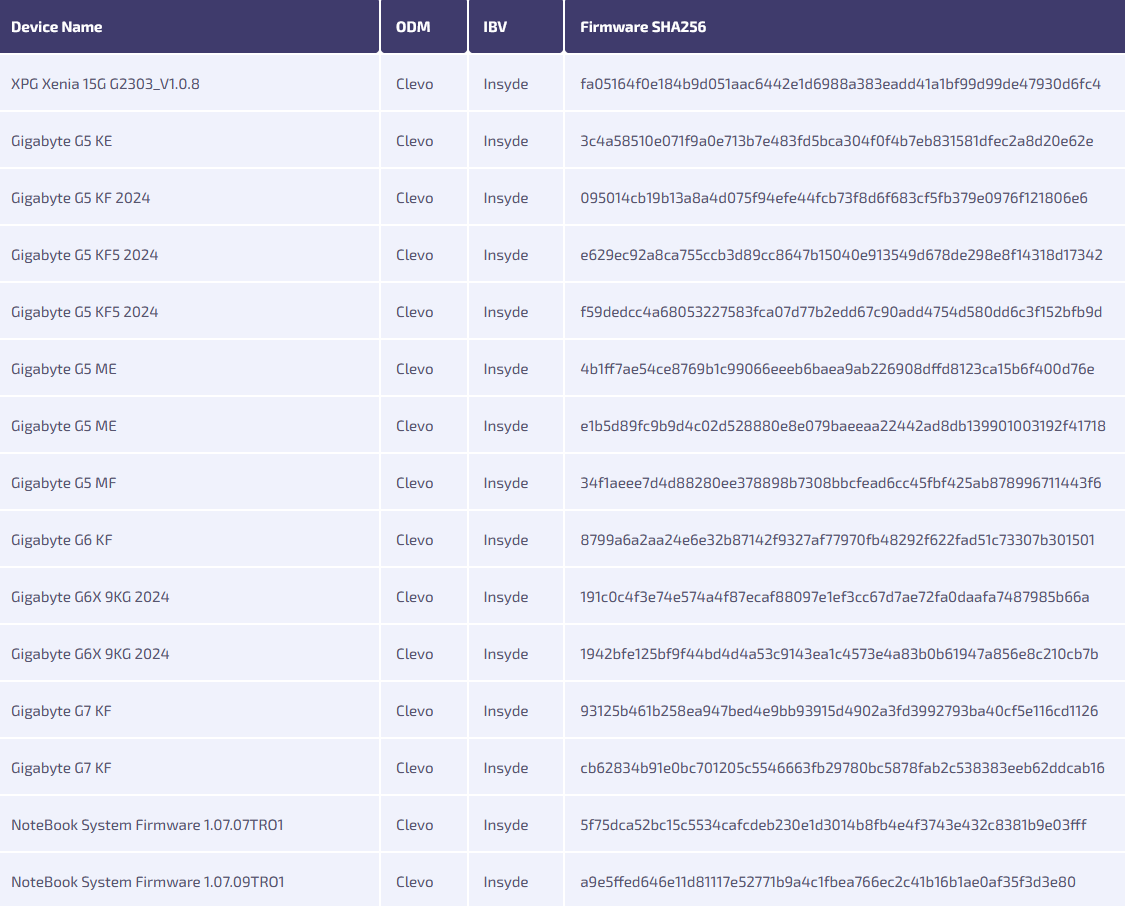The width and height of the screenshot is (1125, 906).
Task: Click Insyde in the XPG Xenia row
Action: tap(506, 84)
